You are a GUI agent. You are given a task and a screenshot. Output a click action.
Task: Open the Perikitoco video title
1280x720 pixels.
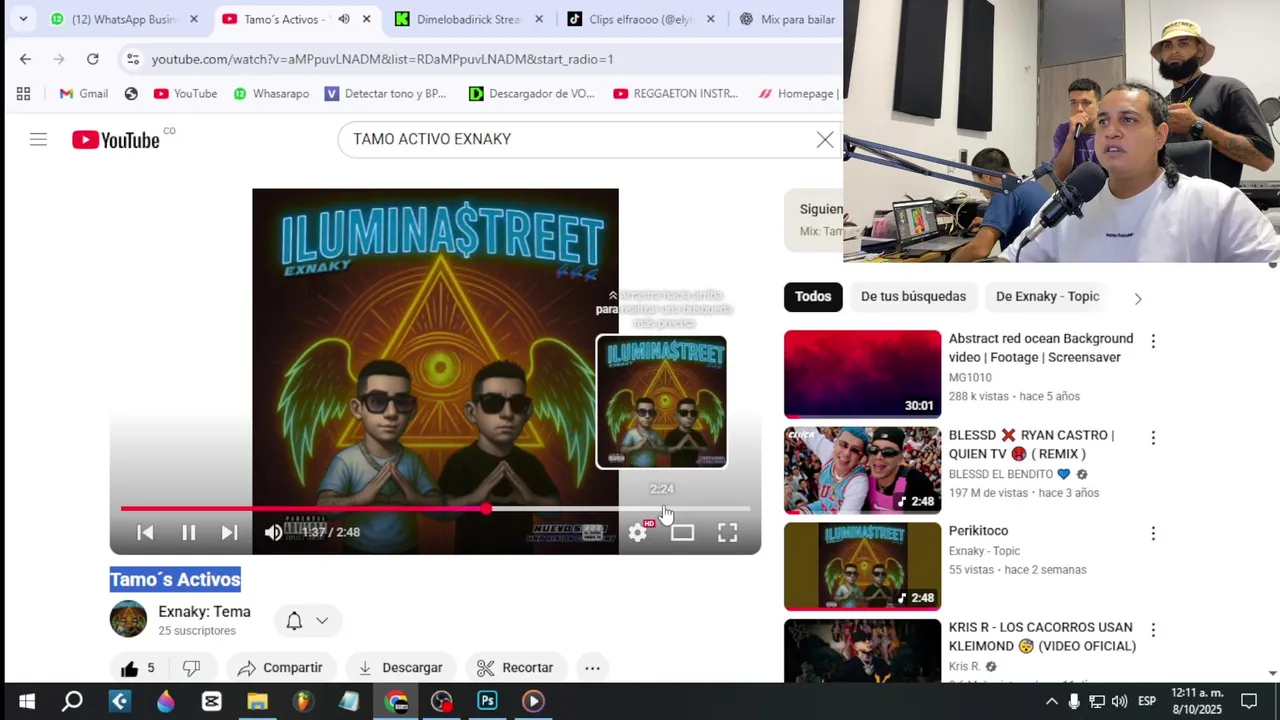(x=978, y=531)
